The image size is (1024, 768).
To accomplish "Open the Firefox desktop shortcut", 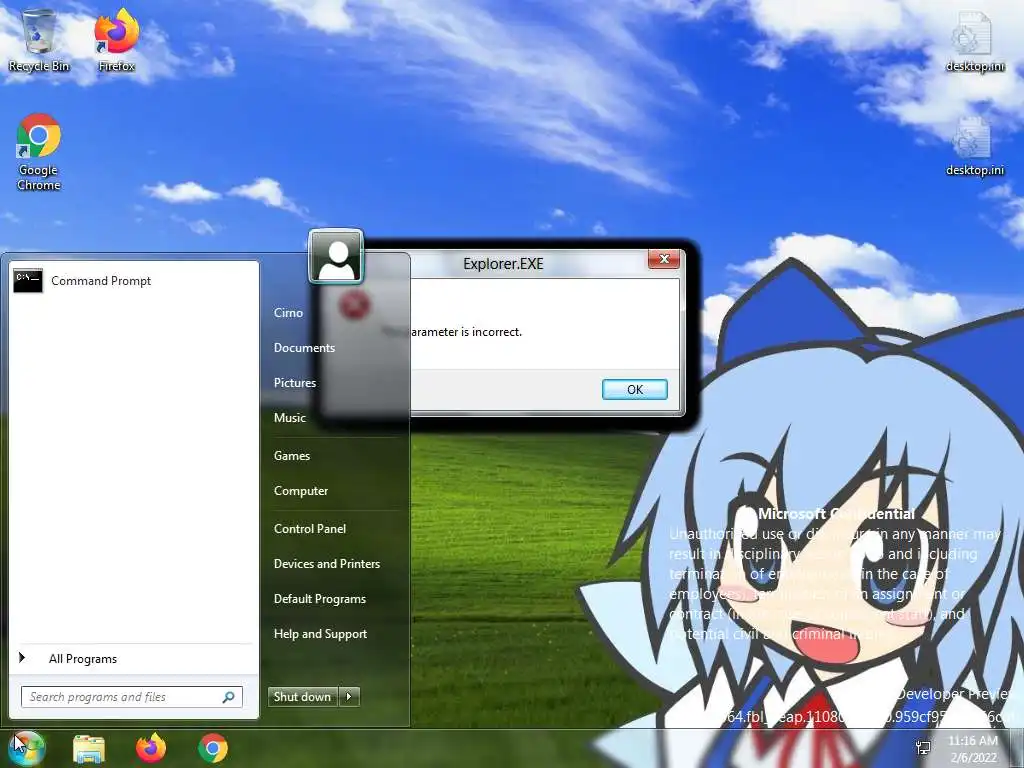I will click(x=117, y=40).
